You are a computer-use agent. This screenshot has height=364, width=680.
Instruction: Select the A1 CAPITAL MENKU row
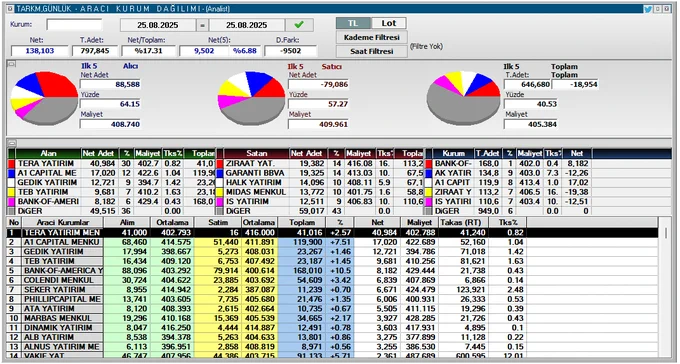point(332,243)
